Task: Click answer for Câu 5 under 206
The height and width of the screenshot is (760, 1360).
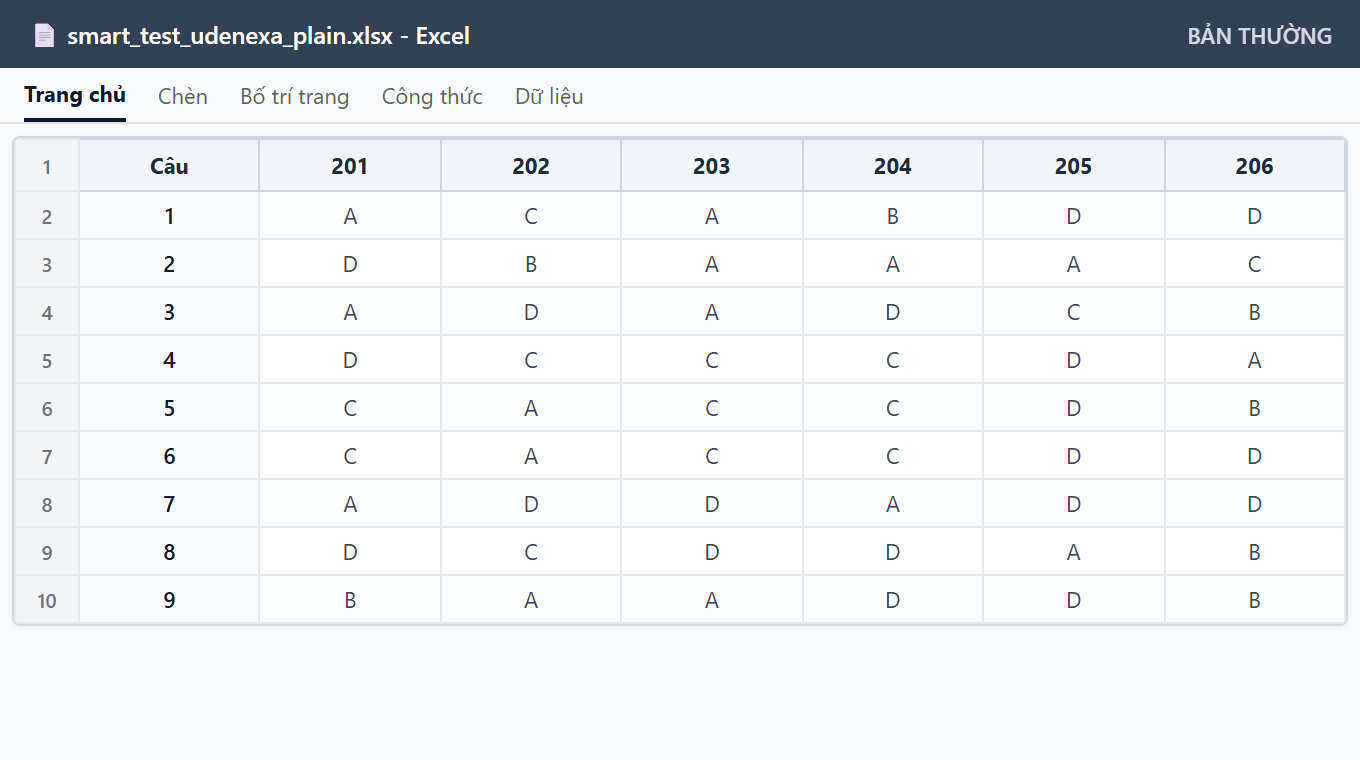Action: point(1255,408)
